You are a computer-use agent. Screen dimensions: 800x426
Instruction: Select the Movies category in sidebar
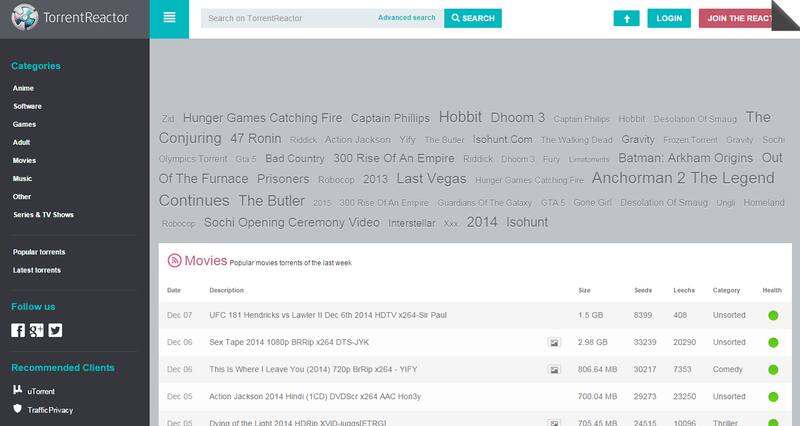pos(26,160)
